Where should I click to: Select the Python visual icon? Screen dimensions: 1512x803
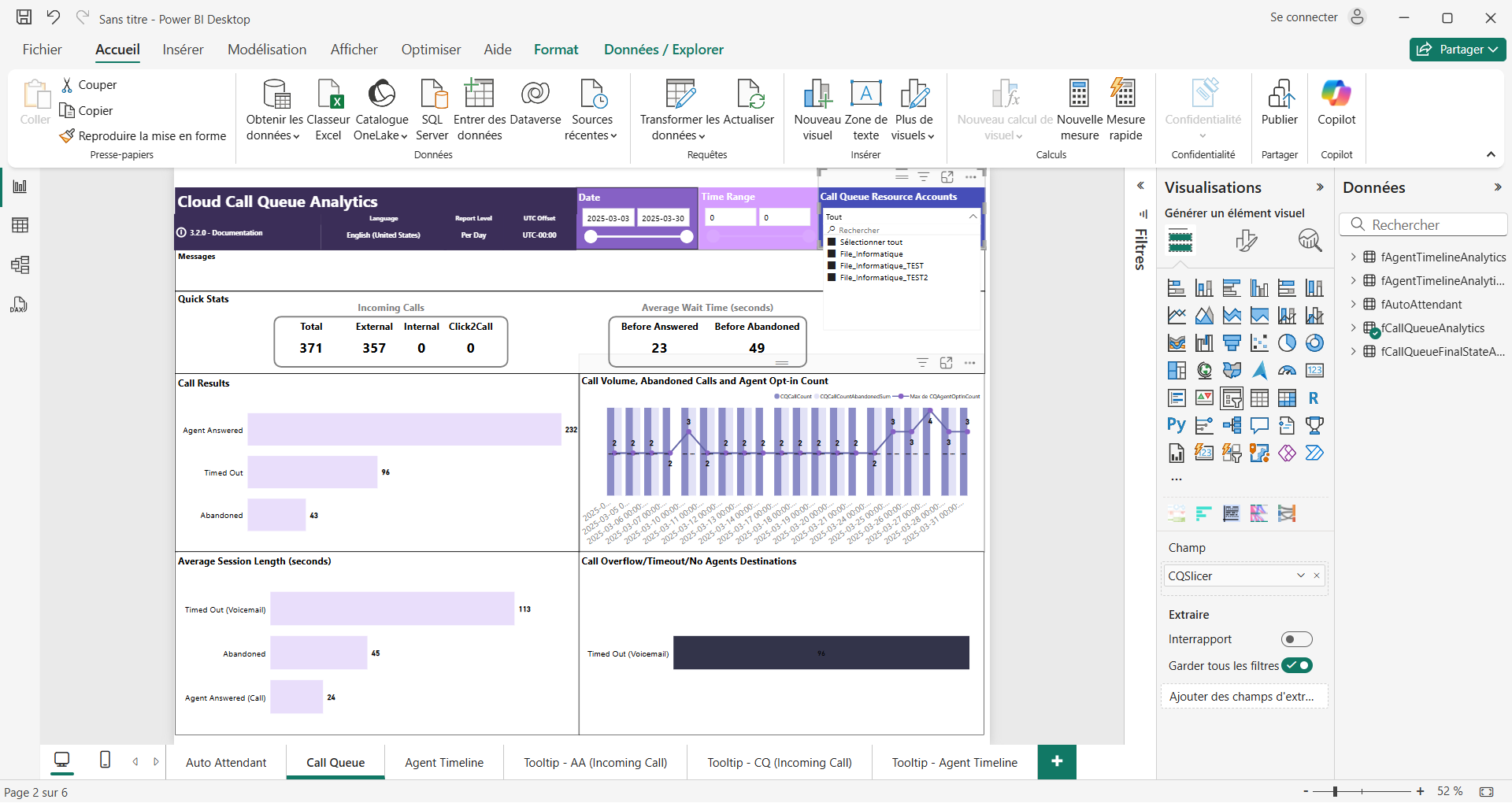click(x=1177, y=426)
